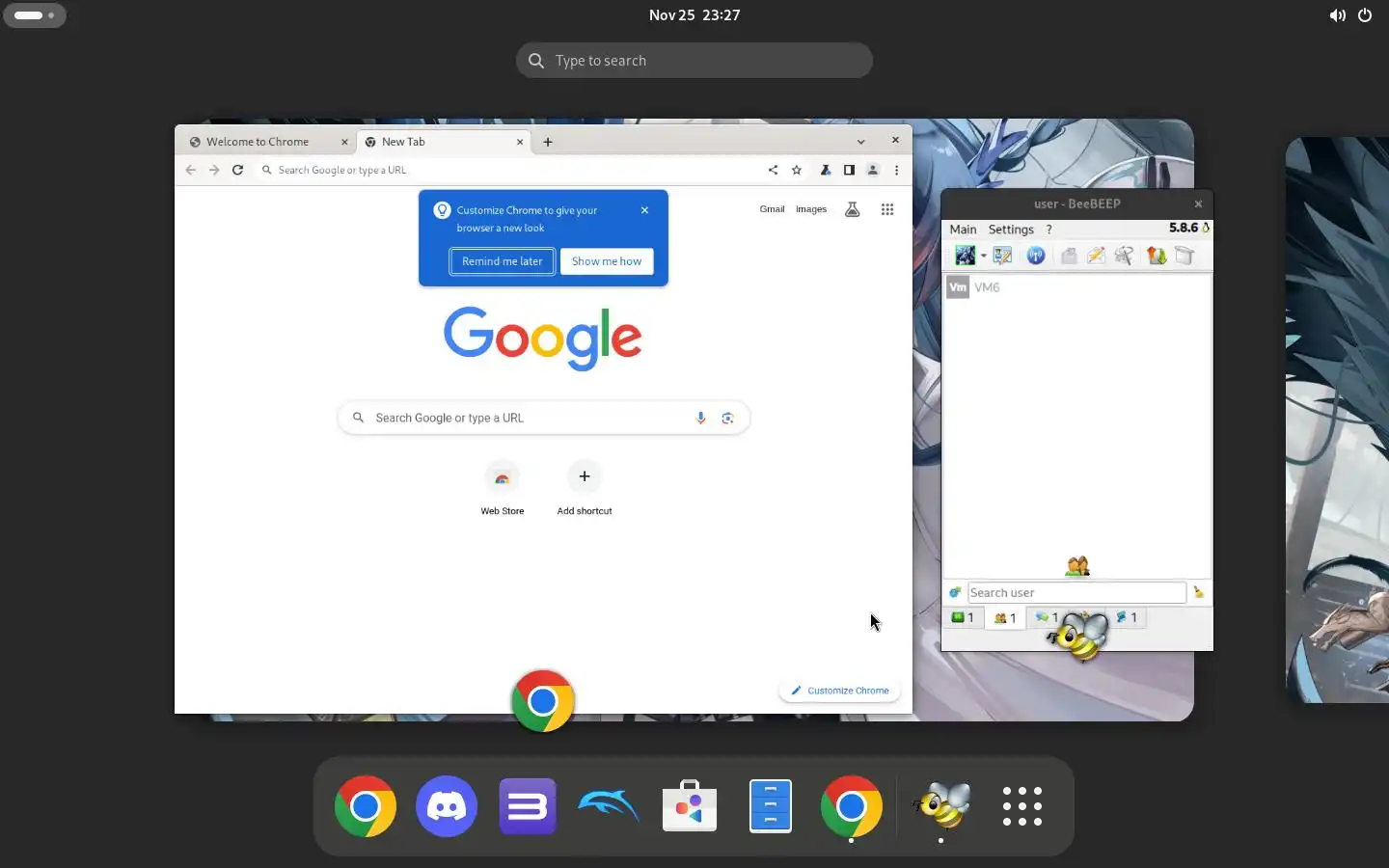Screen dimensions: 1389x868
Task: Go back using Chrome's back arrow
Action: click(x=191, y=170)
